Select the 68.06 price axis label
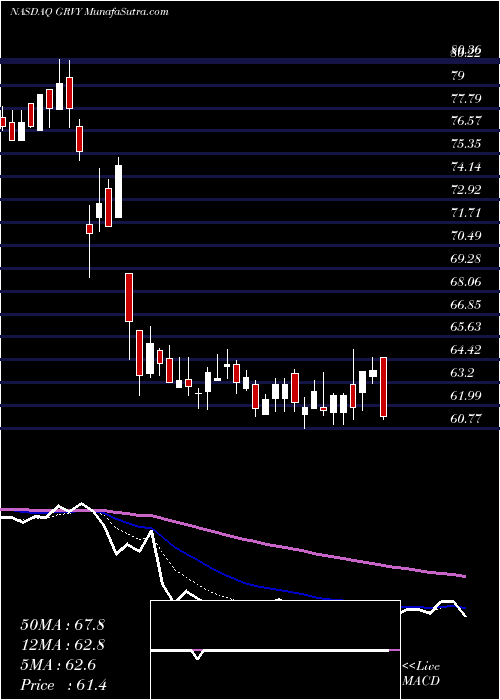500x700 pixels. point(467,281)
